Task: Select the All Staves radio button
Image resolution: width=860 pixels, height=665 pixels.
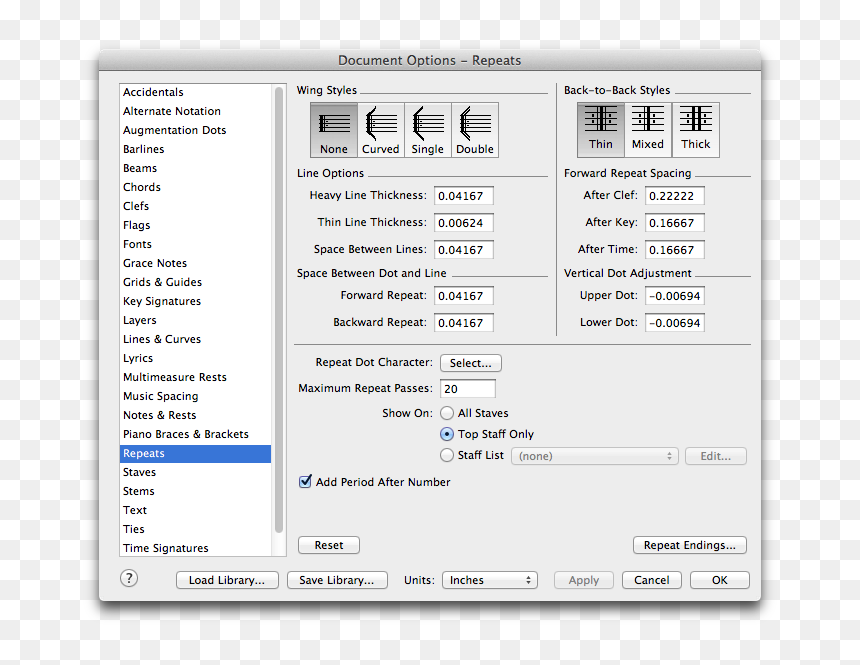Action: (447, 413)
